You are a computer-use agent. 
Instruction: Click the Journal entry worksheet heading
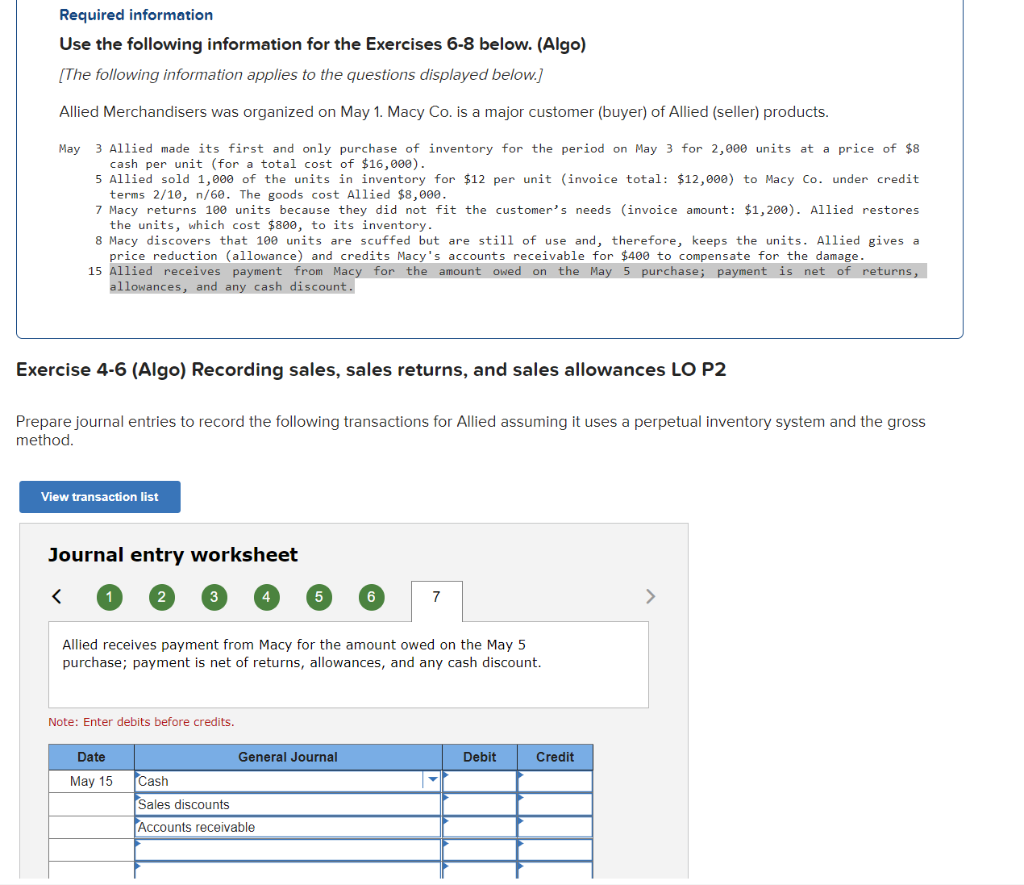pos(173,555)
